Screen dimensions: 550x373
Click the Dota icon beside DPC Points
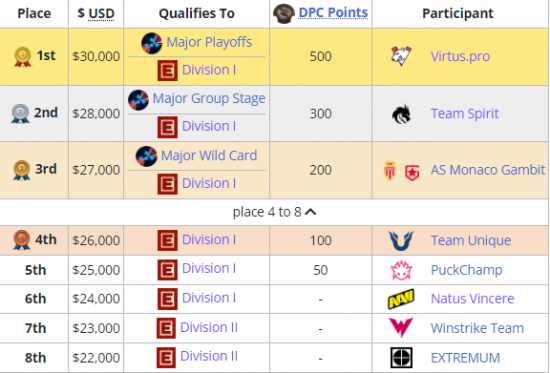pos(283,14)
